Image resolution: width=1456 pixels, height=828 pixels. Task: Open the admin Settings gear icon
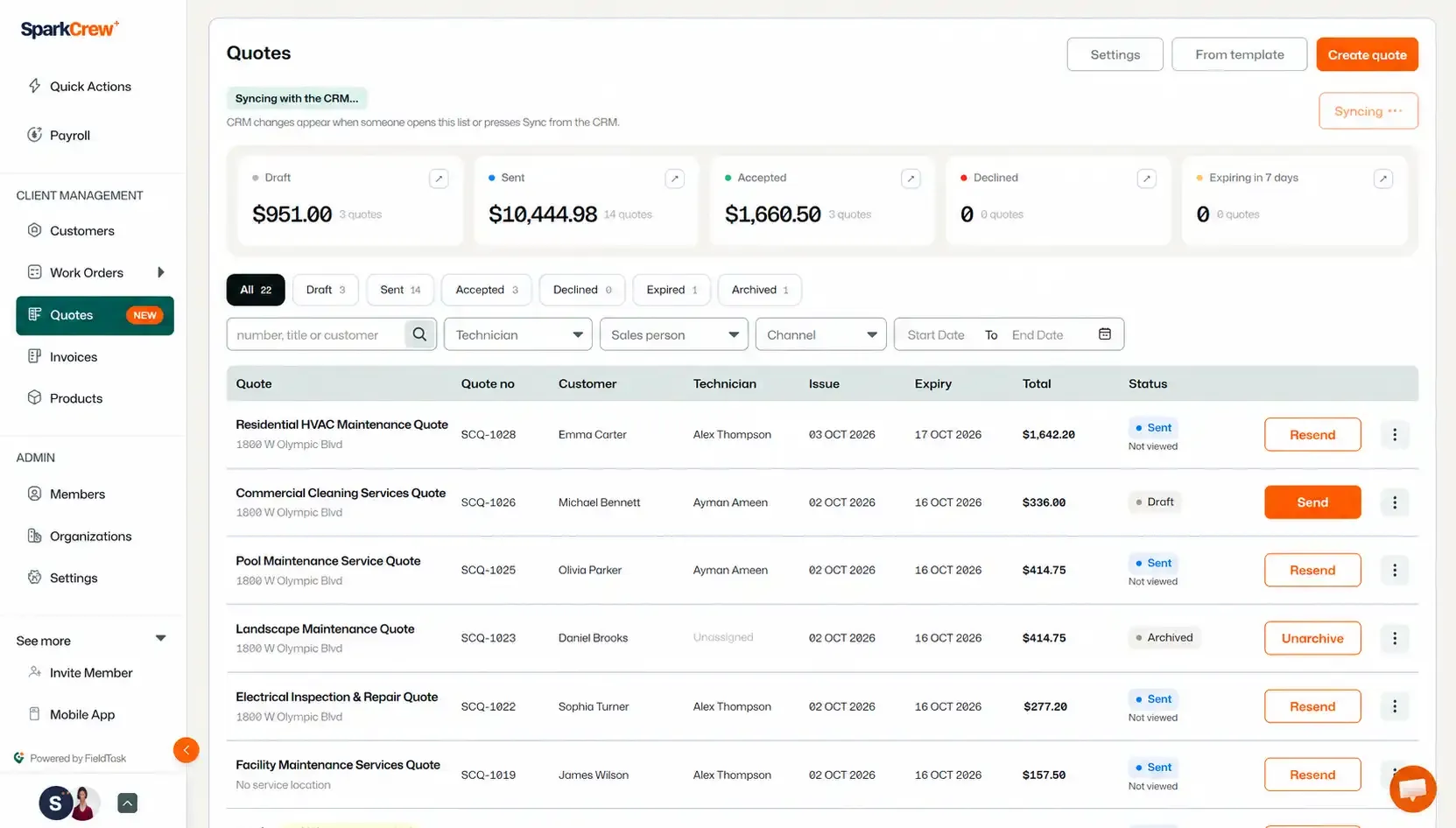pos(35,578)
